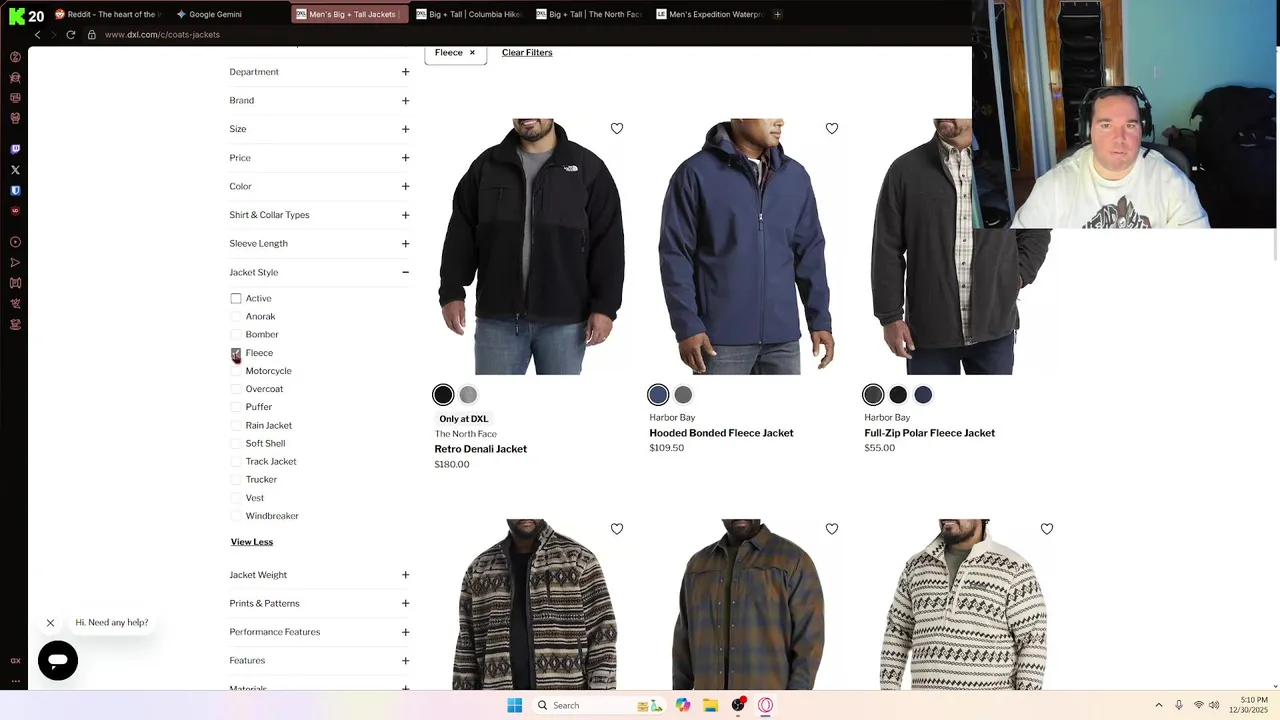Click the site security lock icon
Image resolution: width=1280 pixels, height=720 pixels.
click(92, 35)
